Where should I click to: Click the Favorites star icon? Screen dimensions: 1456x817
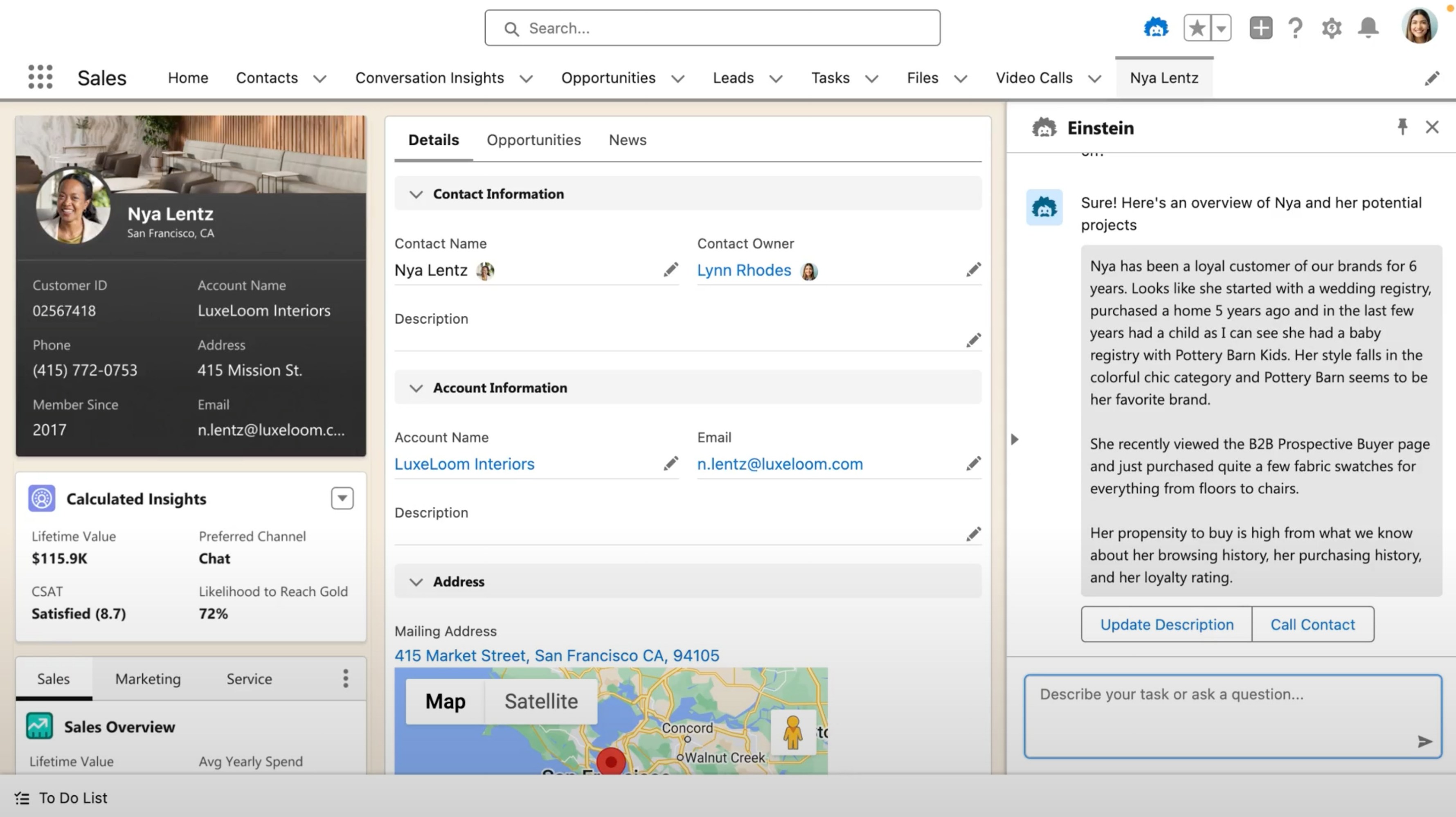tap(1197, 28)
